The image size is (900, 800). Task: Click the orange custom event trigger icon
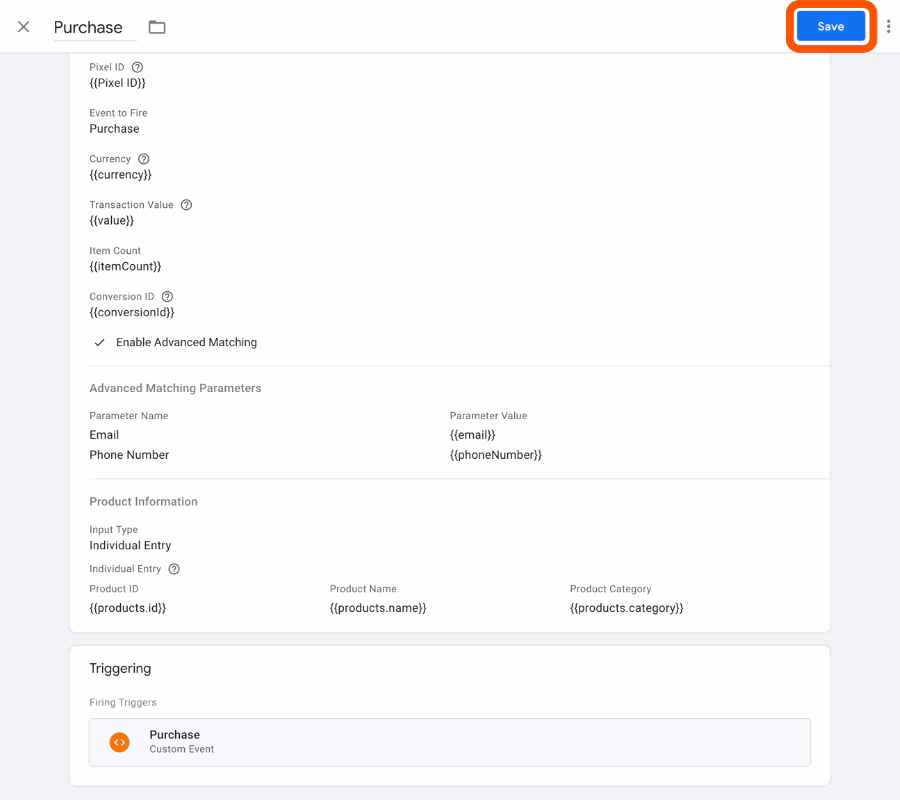point(119,742)
